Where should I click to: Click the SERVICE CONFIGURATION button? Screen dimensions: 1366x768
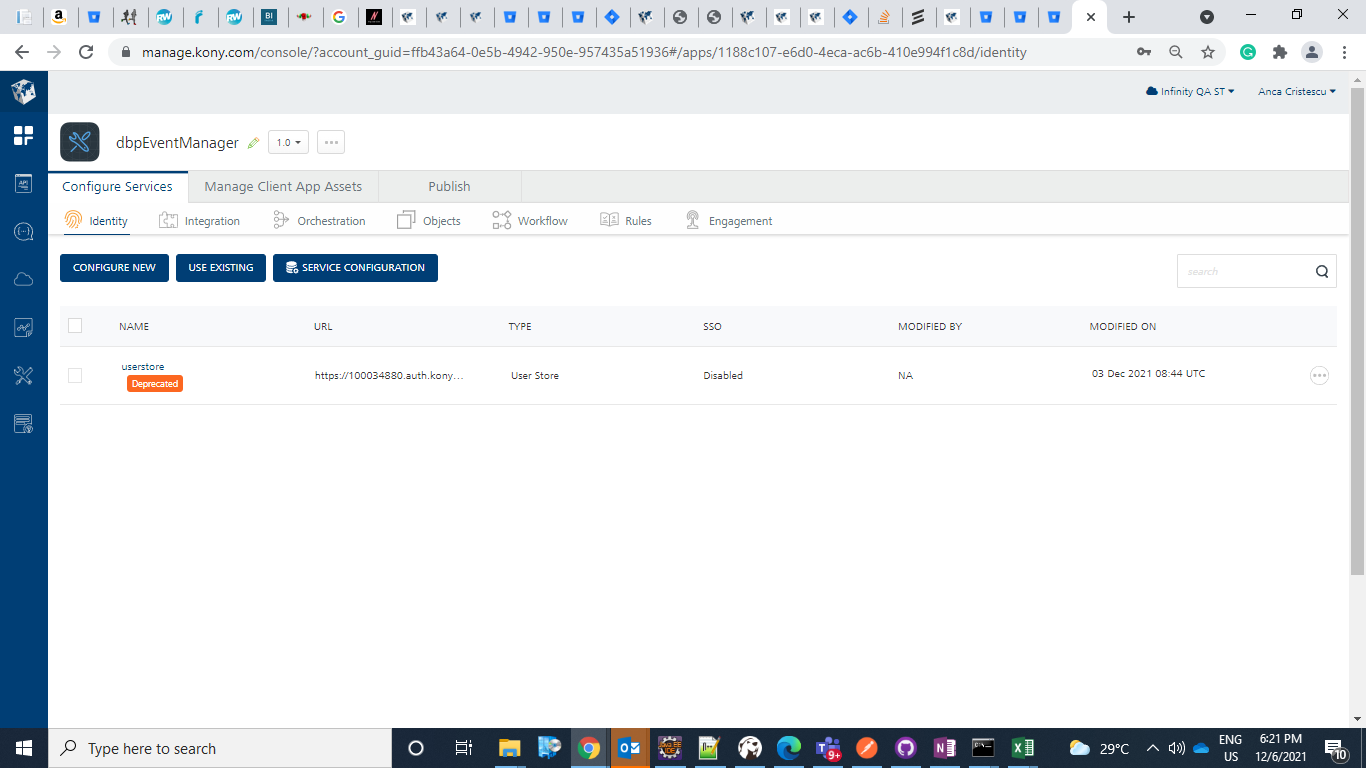[355, 268]
